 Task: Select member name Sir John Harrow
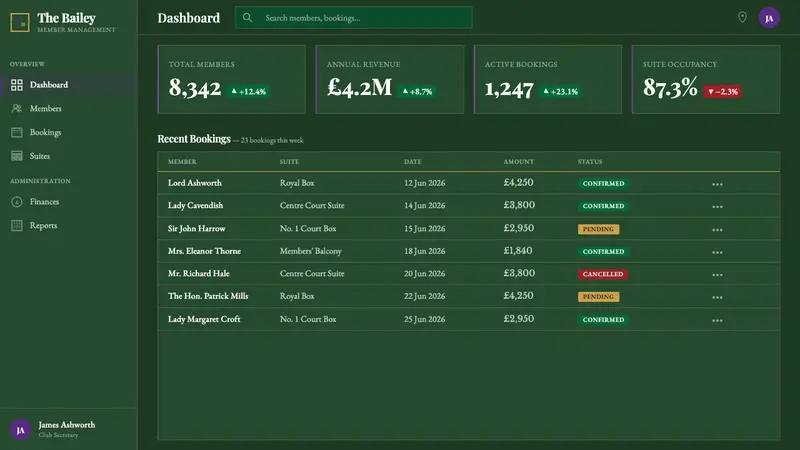point(196,228)
